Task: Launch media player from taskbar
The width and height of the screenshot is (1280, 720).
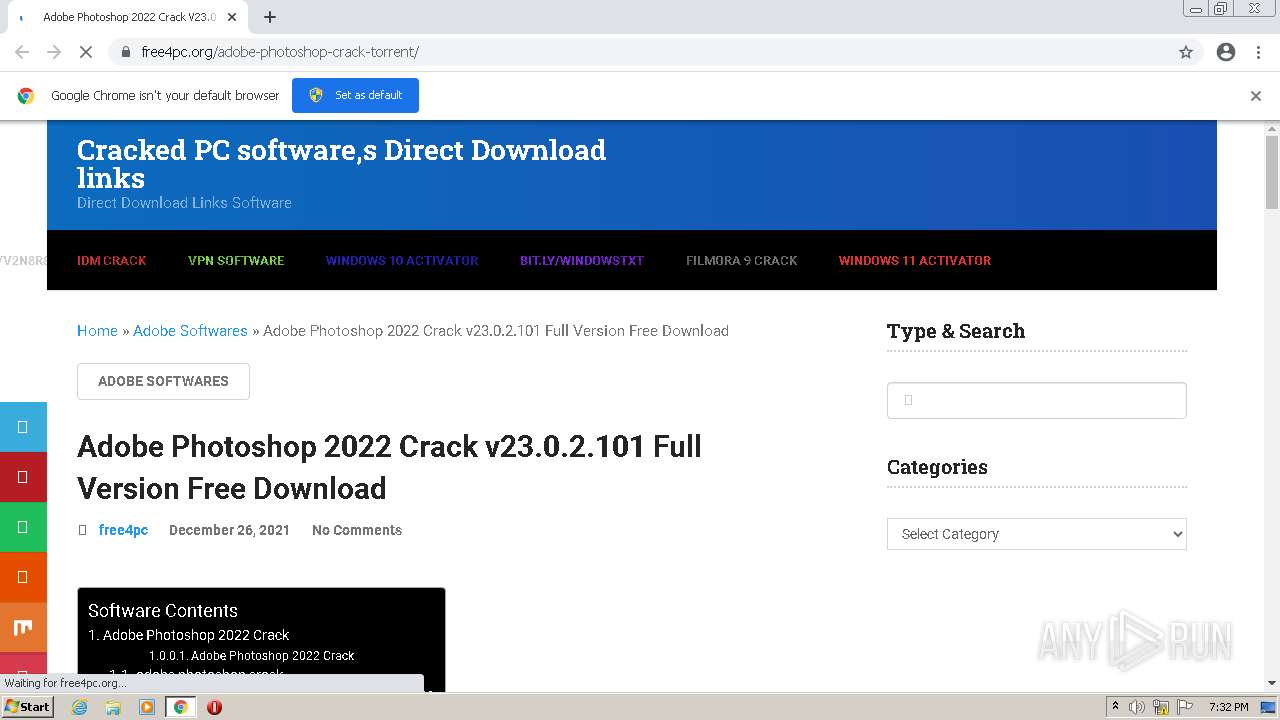Action: pos(147,707)
